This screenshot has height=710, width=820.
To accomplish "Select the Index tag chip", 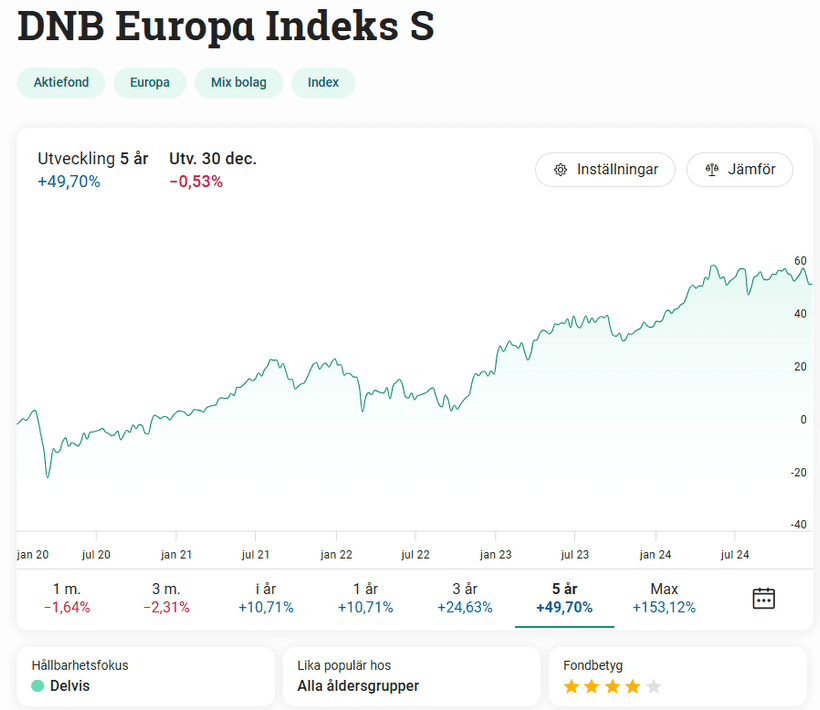I will coord(323,83).
